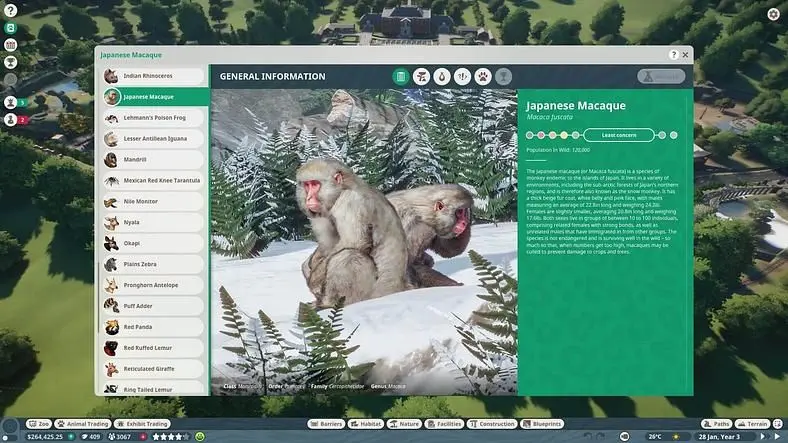
Task: Click the greyed Research button
Action: tap(661, 76)
